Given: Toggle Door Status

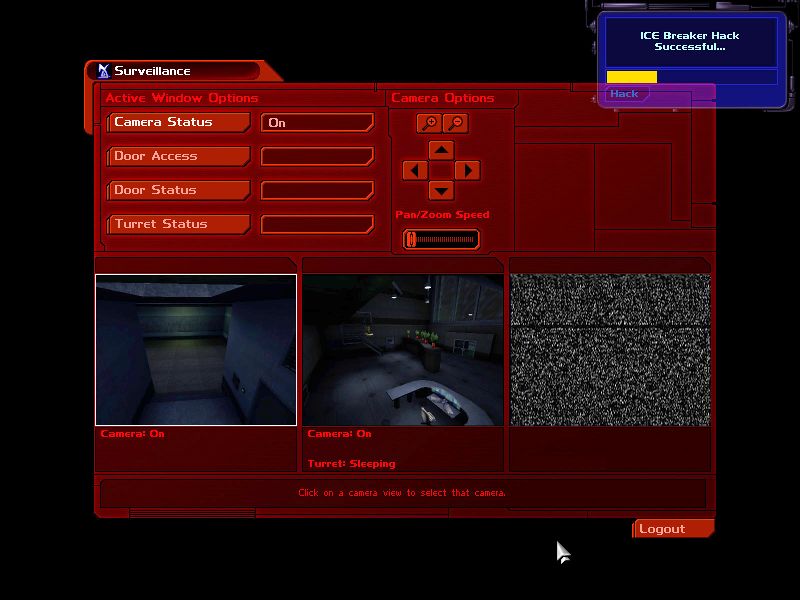Looking at the screenshot, I should [x=178, y=190].
